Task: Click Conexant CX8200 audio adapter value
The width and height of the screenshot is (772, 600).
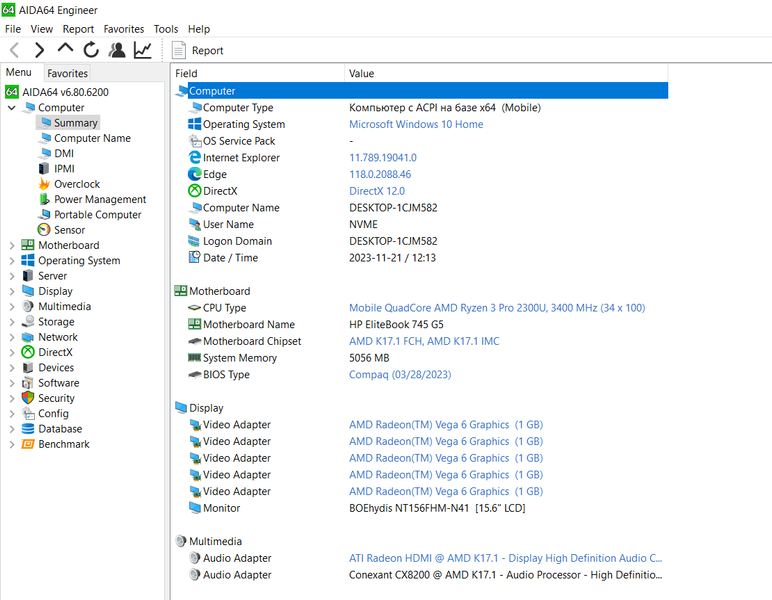Action: (x=506, y=575)
